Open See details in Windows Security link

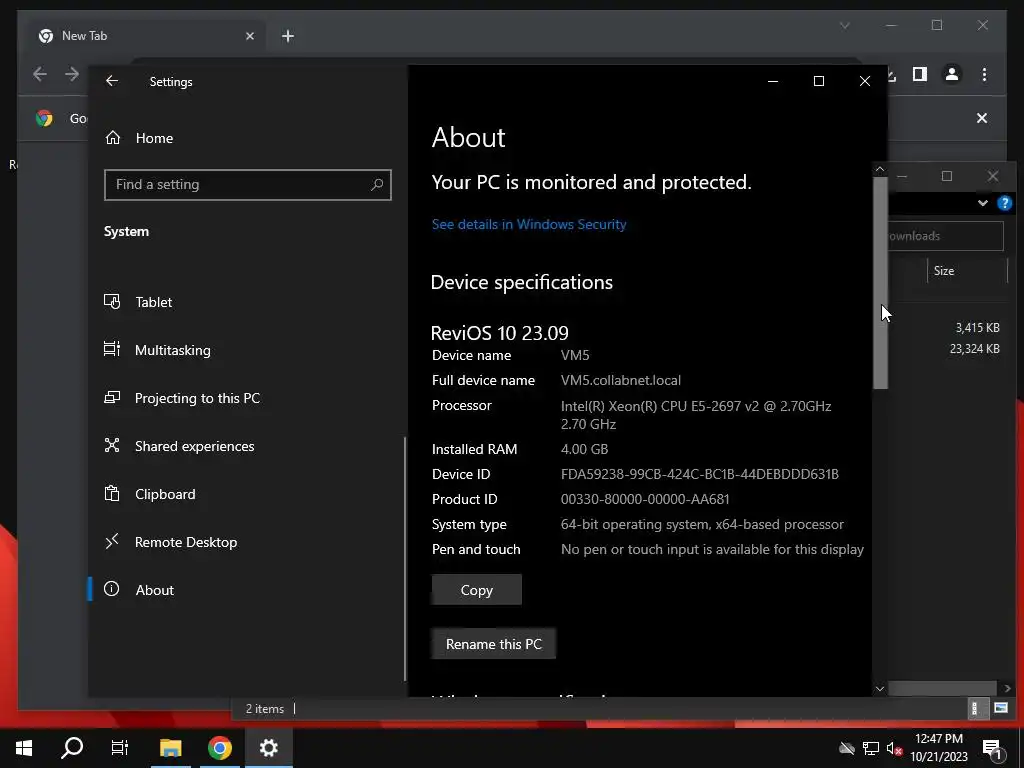tap(529, 224)
